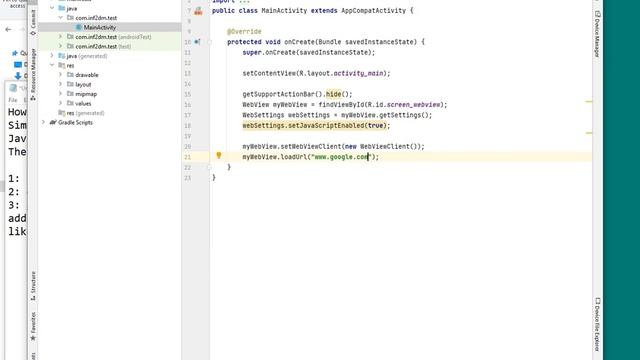Viewport: 640px width, 360px height.
Task: Click the yellow lightbulb quick-fix icon
Action: coord(219,155)
